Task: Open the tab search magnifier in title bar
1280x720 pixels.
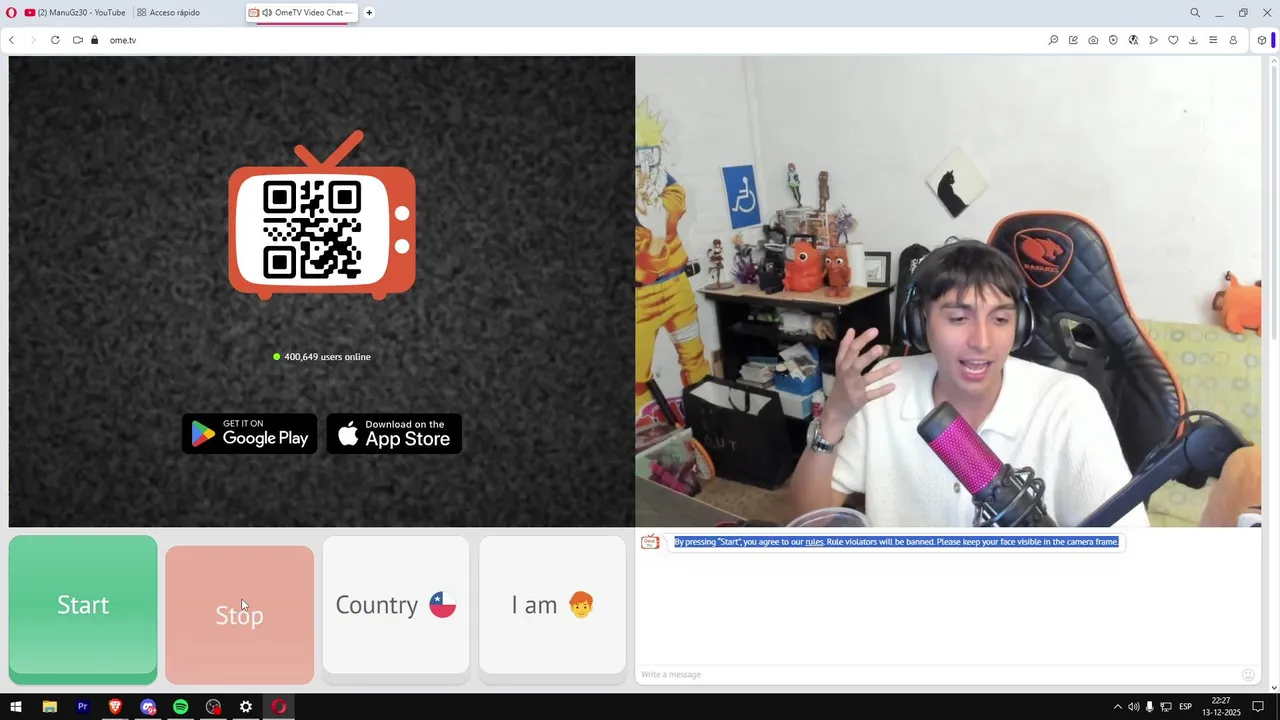Action: [1195, 13]
